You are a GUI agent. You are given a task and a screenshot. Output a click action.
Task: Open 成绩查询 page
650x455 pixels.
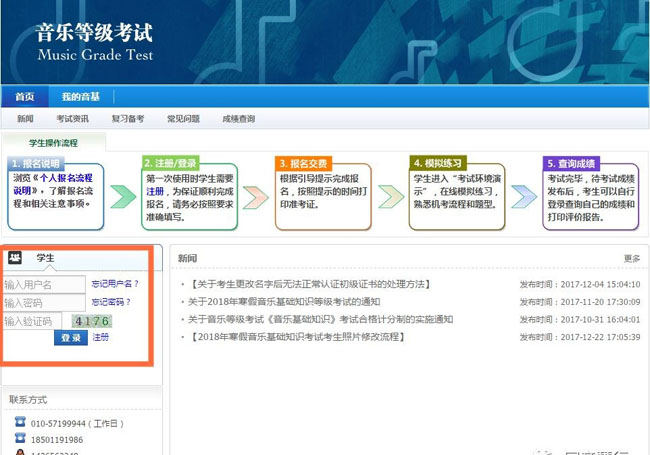pos(239,119)
